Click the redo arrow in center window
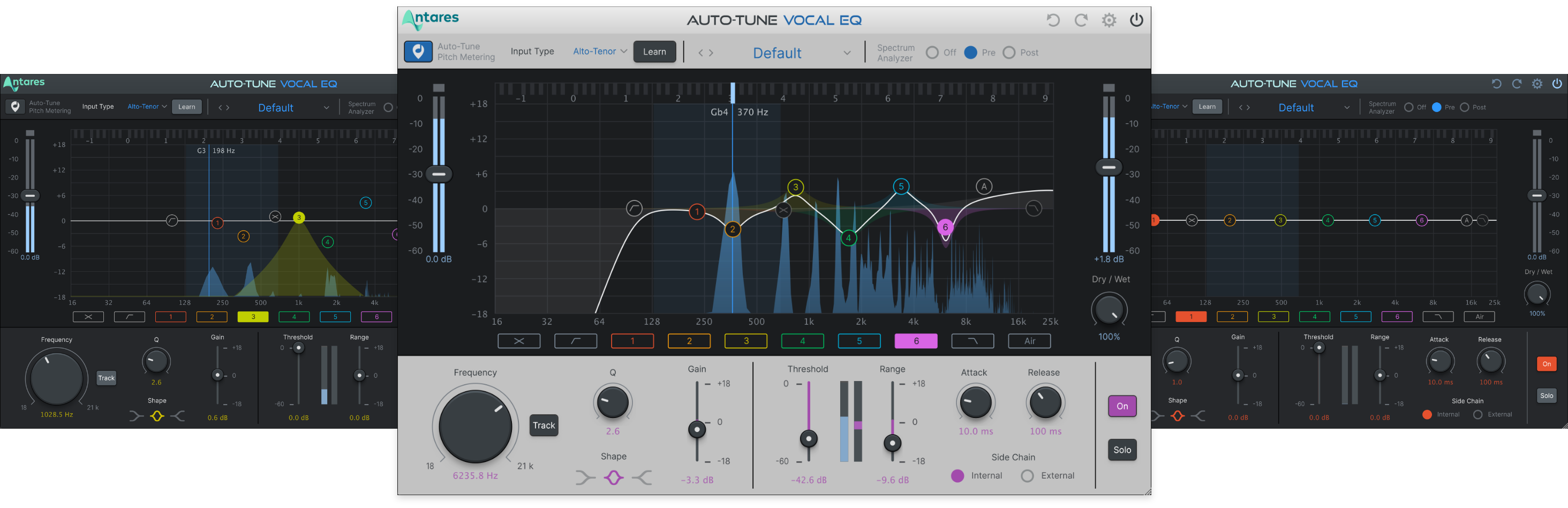This screenshot has height=508, width=1568. click(1081, 20)
